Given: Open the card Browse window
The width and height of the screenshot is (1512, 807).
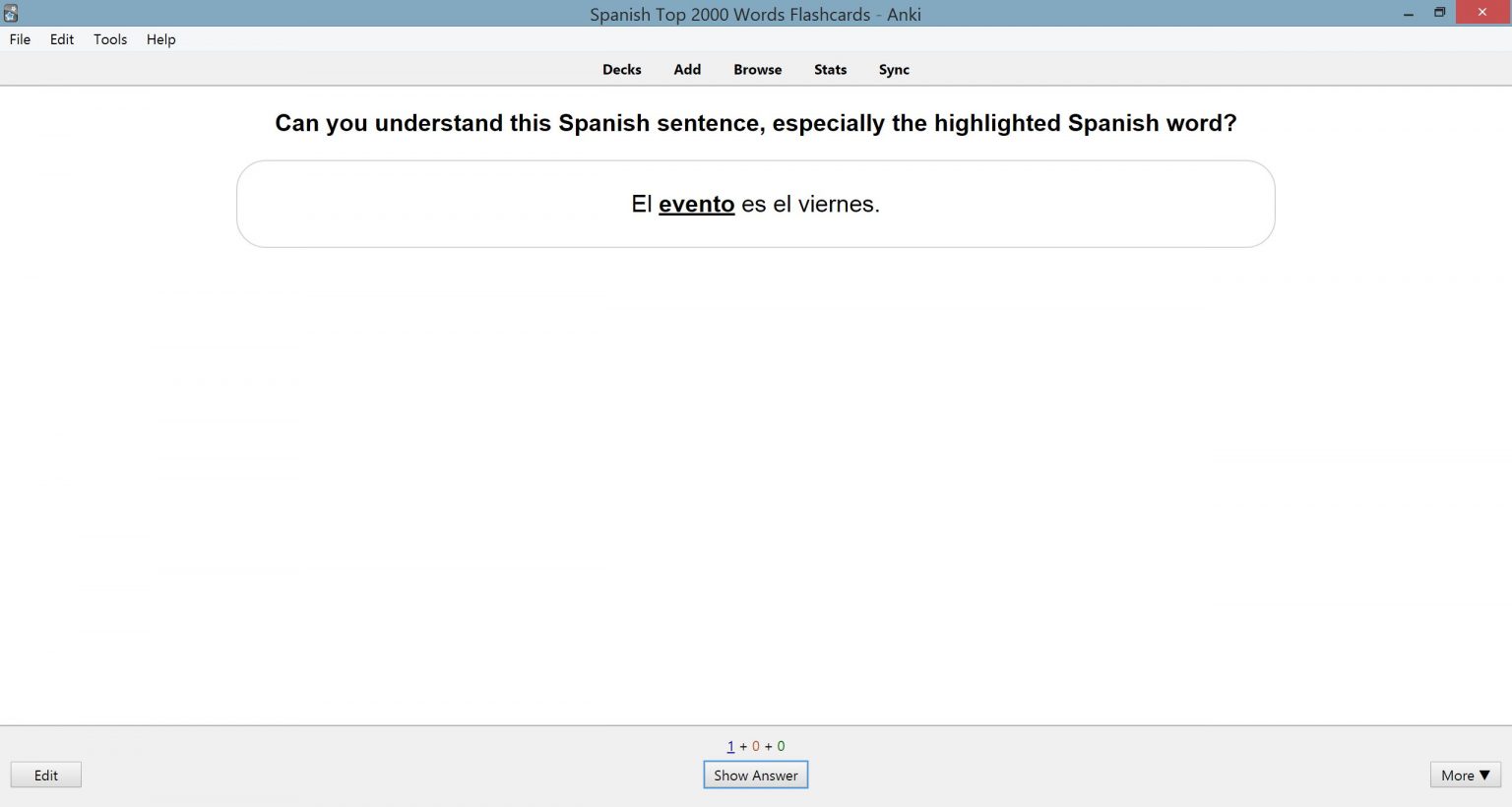Looking at the screenshot, I should pyautogui.click(x=757, y=69).
